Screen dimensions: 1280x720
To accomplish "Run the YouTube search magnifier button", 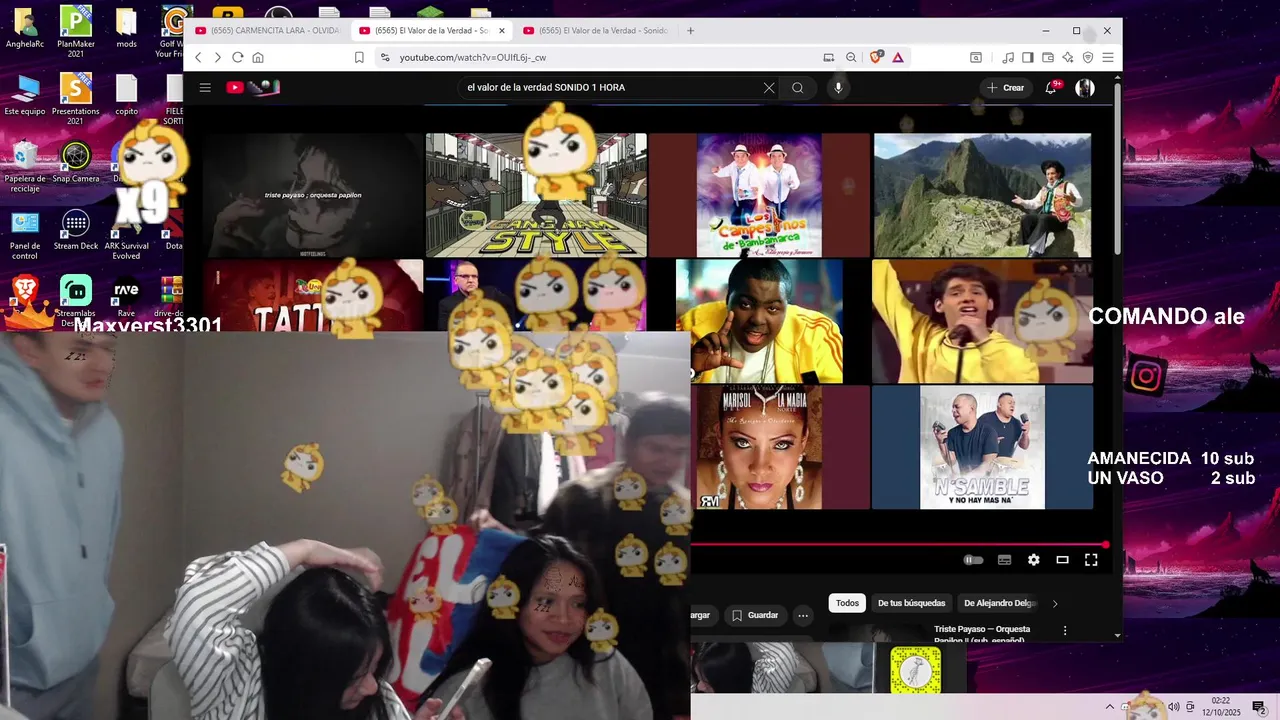I will (x=798, y=88).
